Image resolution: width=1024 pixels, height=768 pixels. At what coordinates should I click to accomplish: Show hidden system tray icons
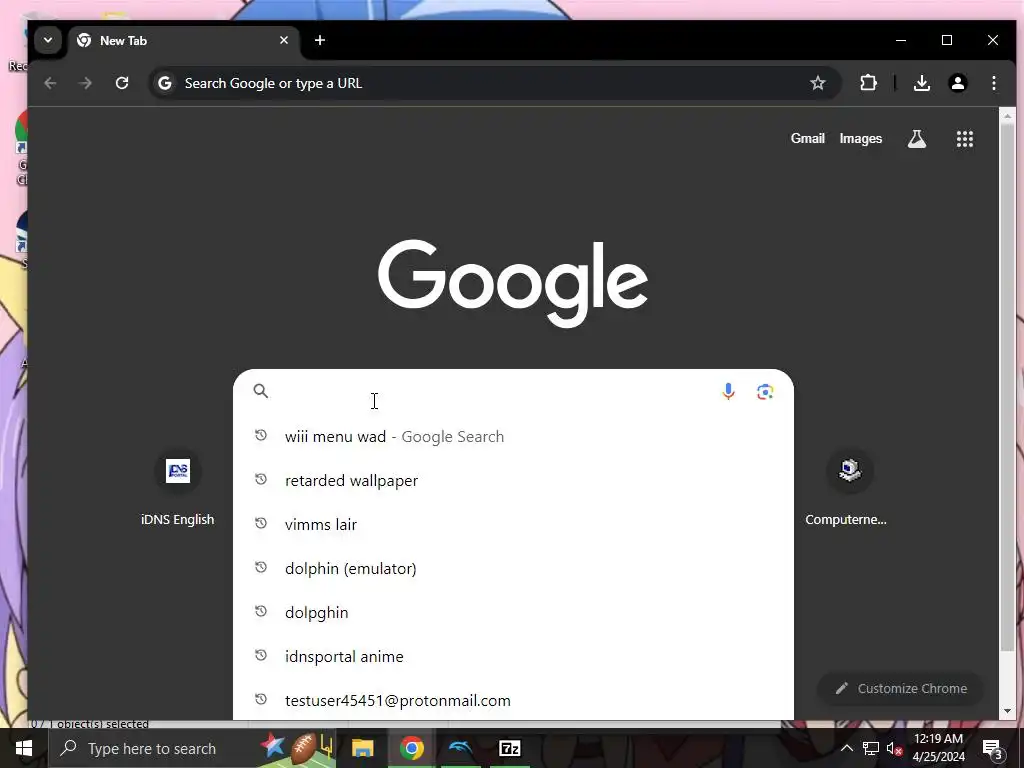846,748
